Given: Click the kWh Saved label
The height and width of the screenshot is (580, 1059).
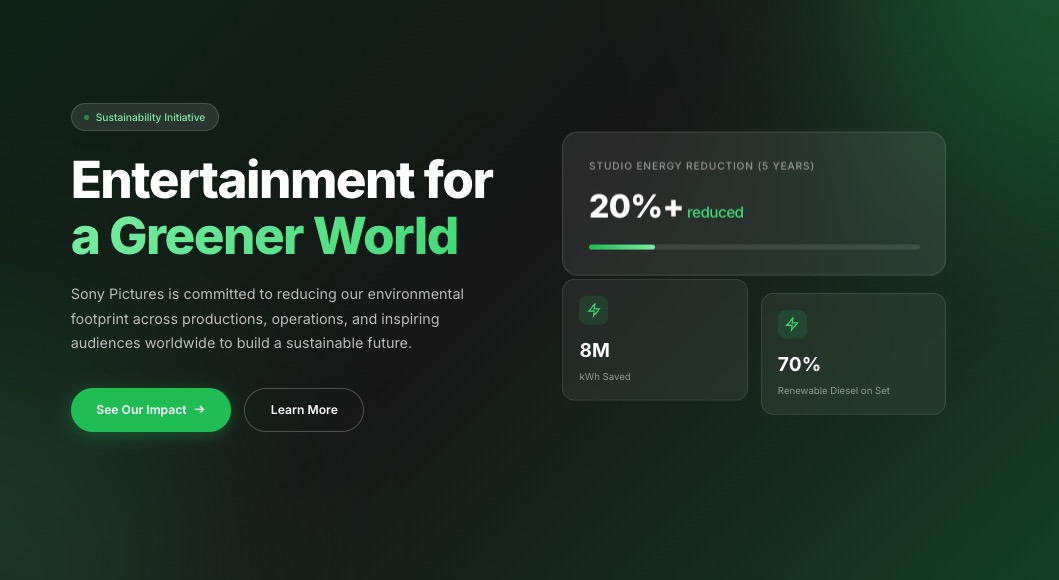Looking at the screenshot, I should click(x=605, y=377).
